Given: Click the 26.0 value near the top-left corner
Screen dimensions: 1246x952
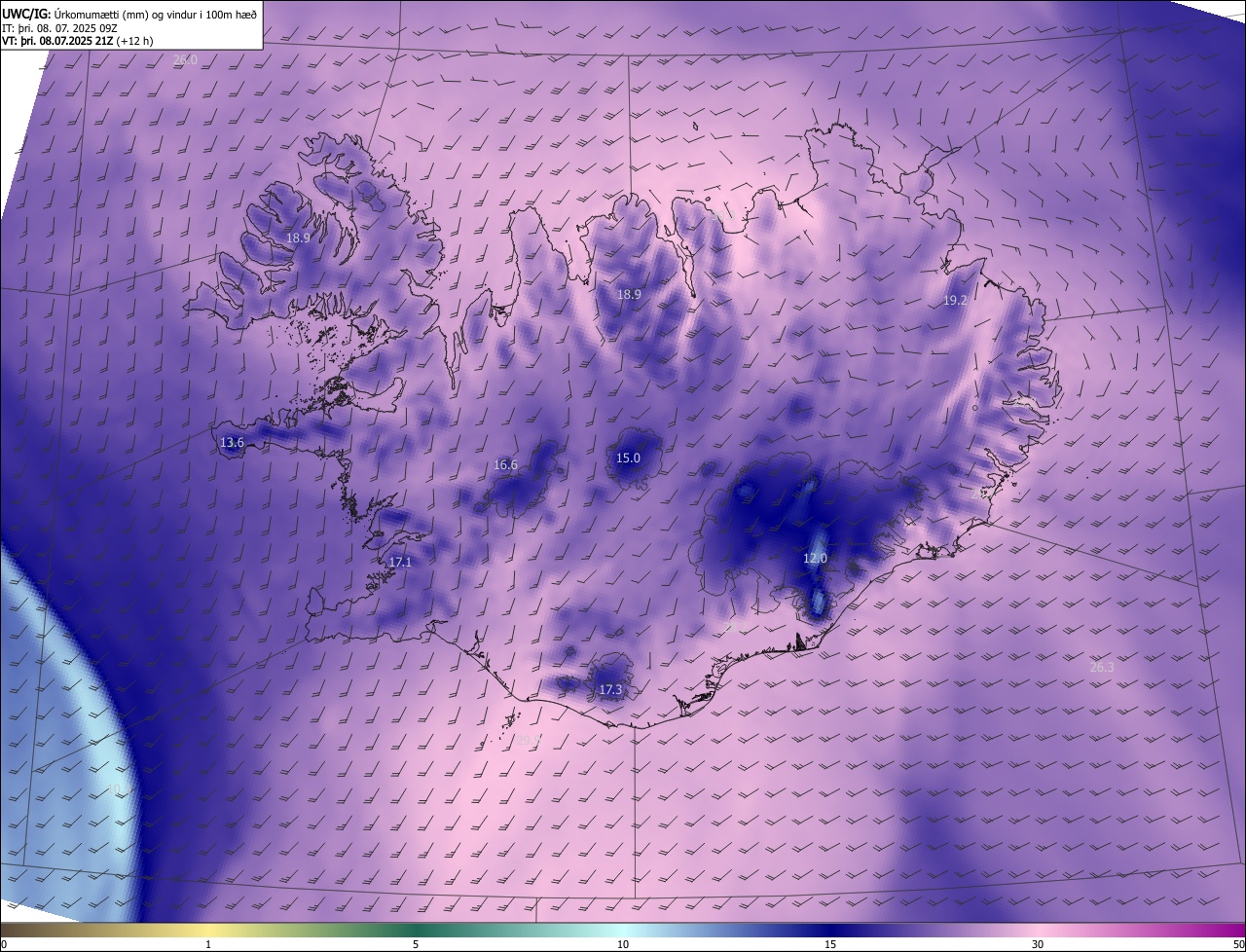Looking at the screenshot, I should tap(185, 60).
